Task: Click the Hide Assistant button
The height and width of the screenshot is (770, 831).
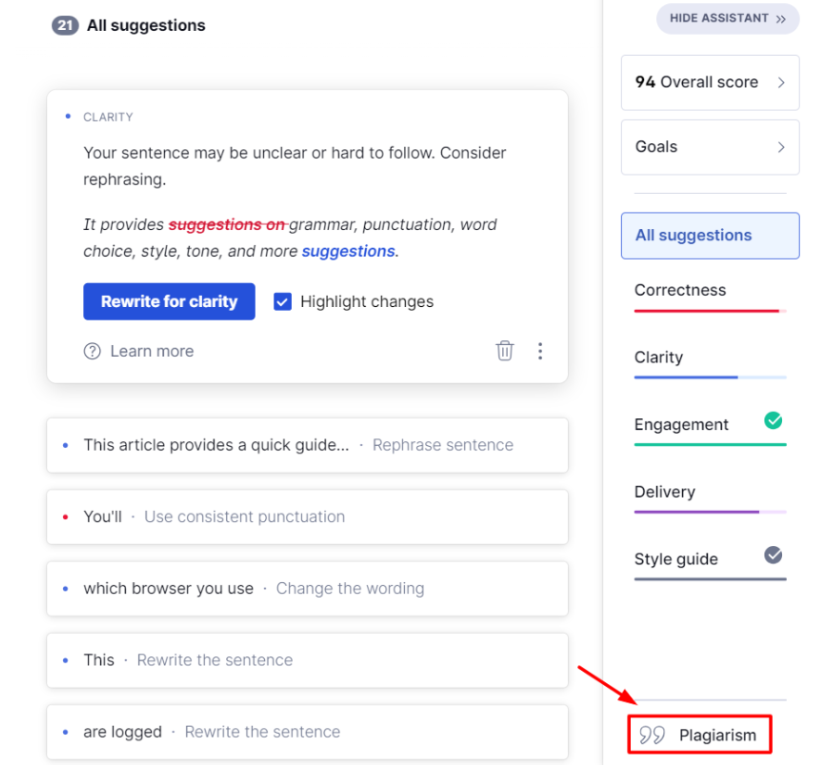Action: (728, 19)
